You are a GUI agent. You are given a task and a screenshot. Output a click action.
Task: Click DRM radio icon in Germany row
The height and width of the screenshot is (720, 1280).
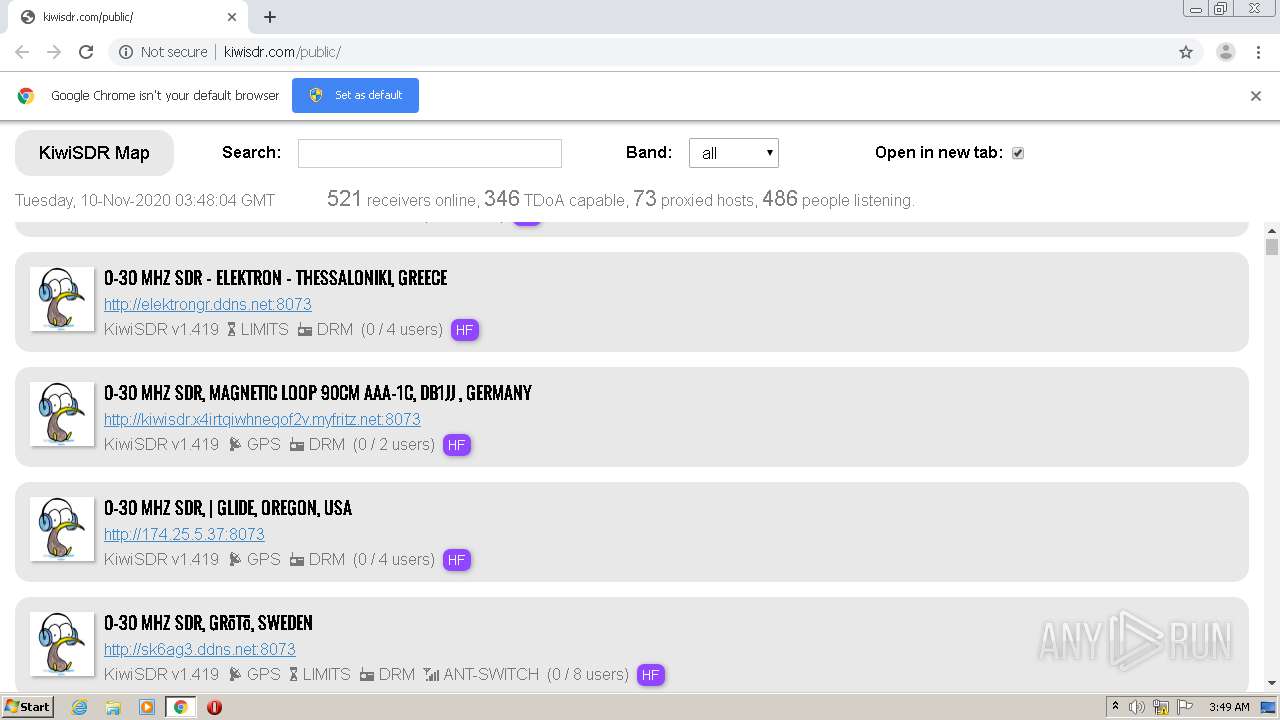[297, 444]
